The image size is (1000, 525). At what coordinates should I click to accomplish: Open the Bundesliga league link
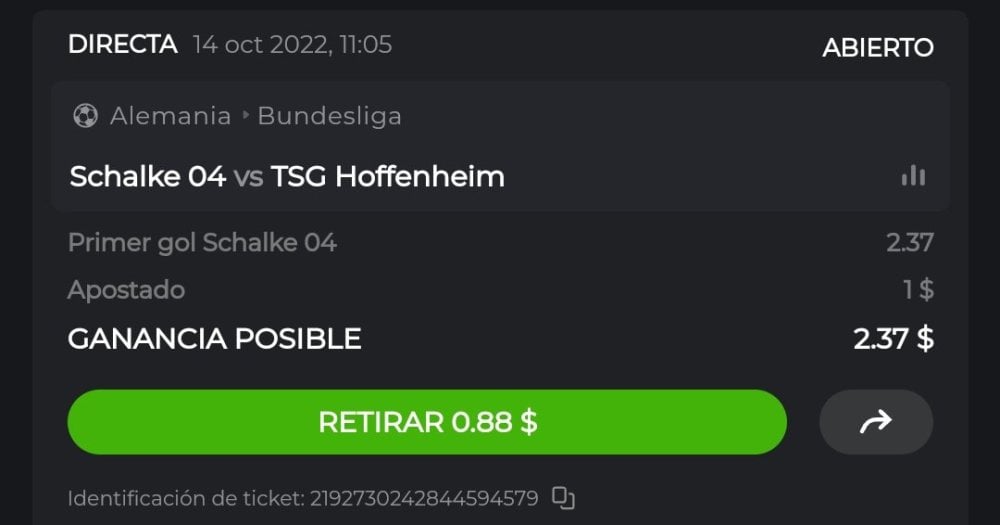point(329,116)
